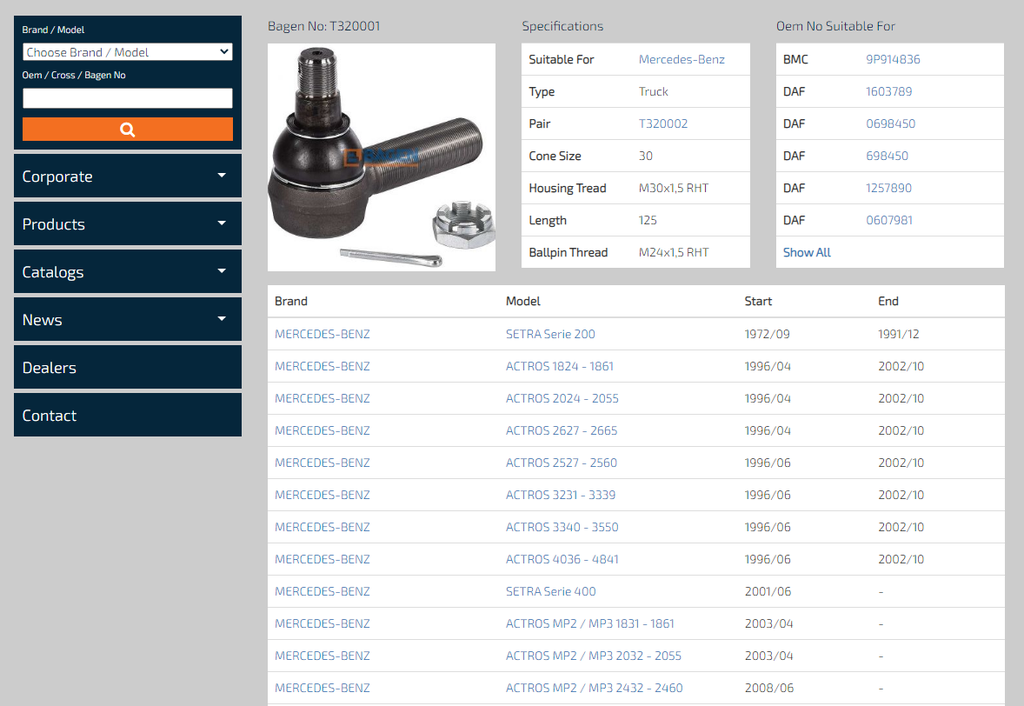Select Housing Tread value M30x1,5 RHT
Viewport: 1024px width, 706px height.
(673, 188)
